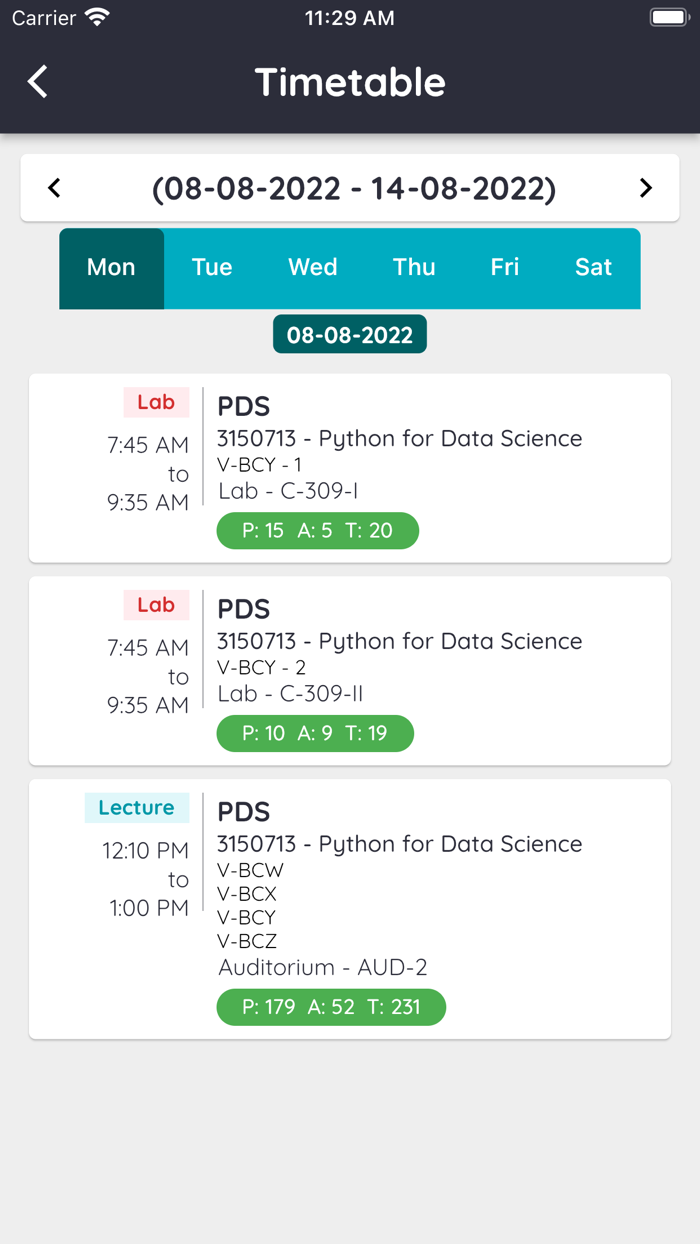Switch to the Wed day tab
The image size is (700, 1244).
312,268
